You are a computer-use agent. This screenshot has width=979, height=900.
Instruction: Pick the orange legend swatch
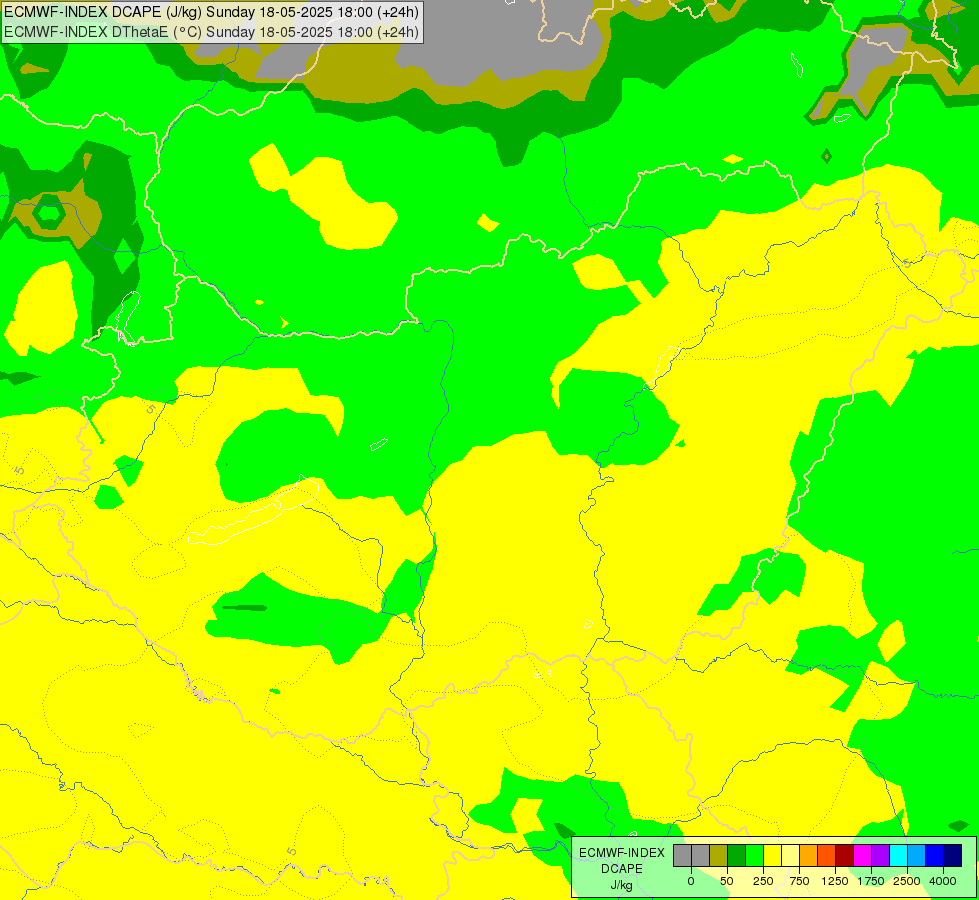click(809, 856)
